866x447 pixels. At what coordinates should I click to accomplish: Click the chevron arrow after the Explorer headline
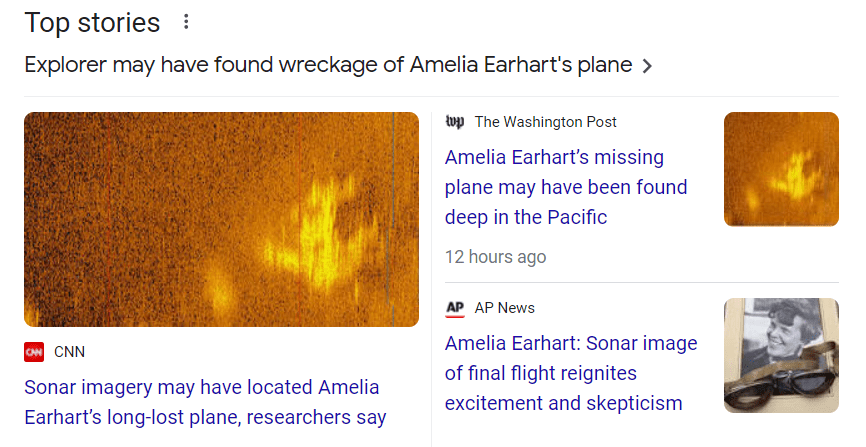click(x=647, y=66)
